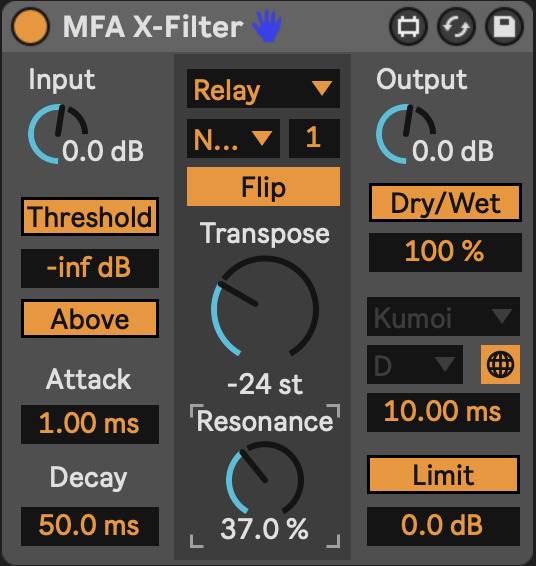
Task: Toggle the orange device activator button
Action: (x=30, y=27)
